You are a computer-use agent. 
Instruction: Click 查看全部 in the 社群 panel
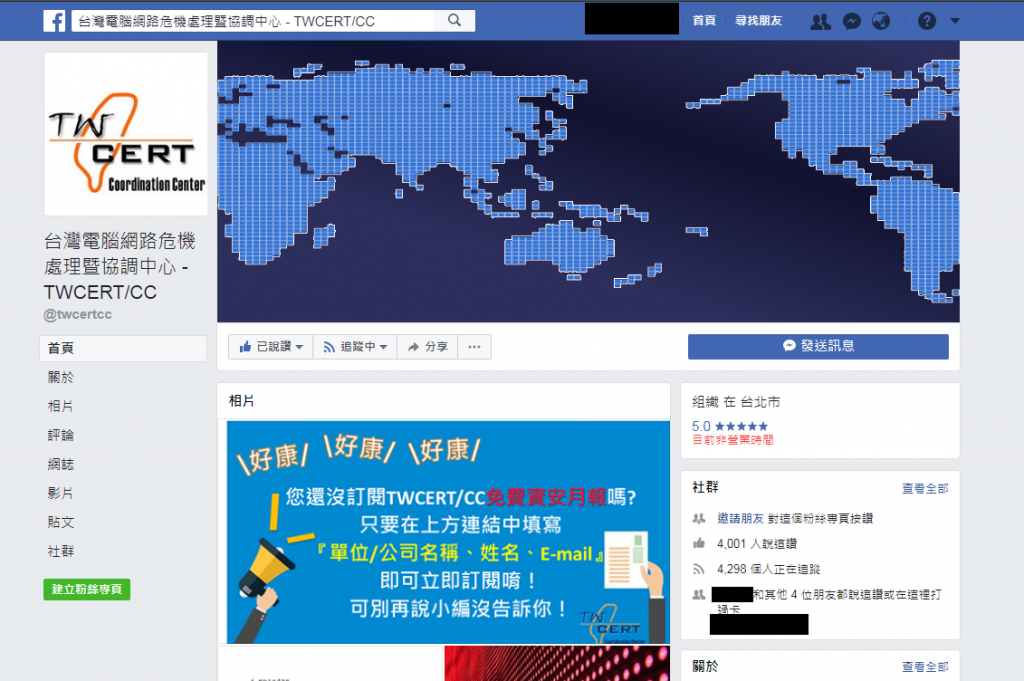tap(925, 488)
